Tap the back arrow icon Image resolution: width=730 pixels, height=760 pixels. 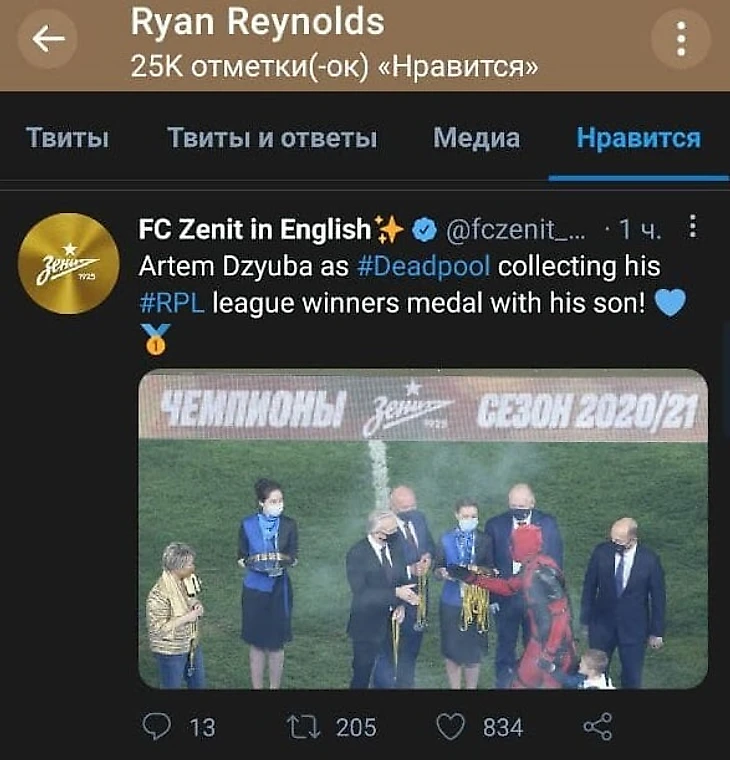tap(48, 39)
